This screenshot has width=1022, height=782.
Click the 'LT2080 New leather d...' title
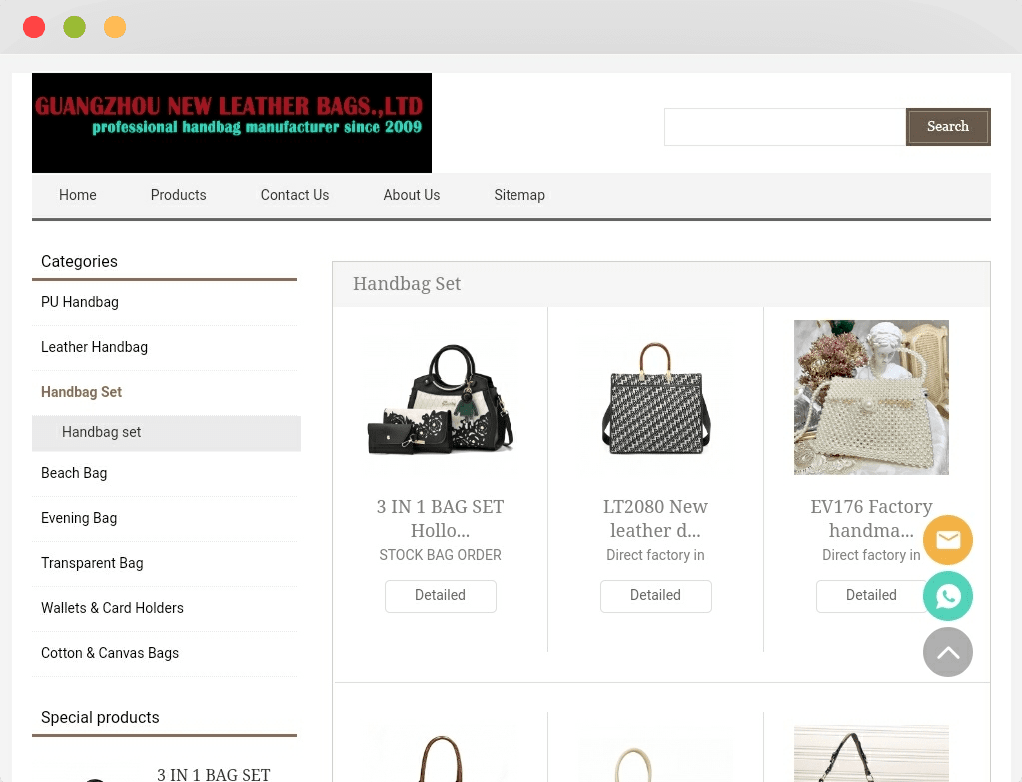click(x=656, y=519)
